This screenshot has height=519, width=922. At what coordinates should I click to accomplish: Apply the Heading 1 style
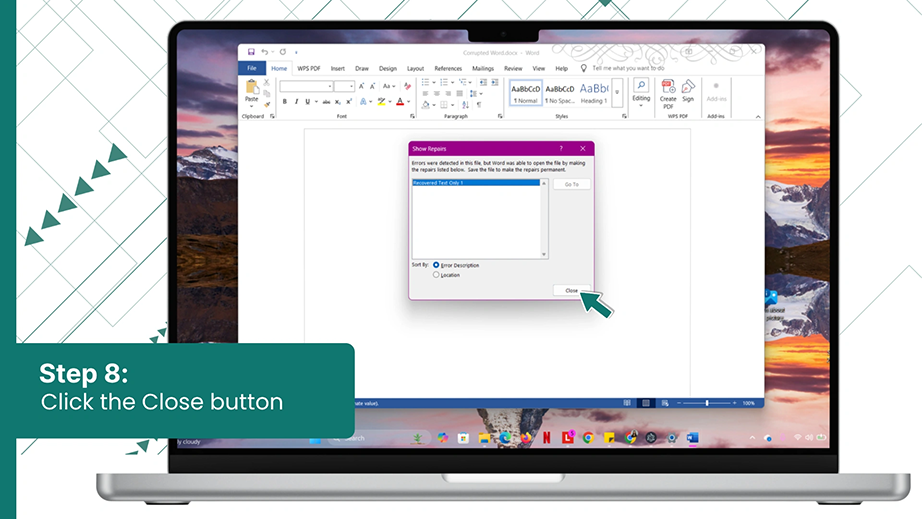coord(594,93)
